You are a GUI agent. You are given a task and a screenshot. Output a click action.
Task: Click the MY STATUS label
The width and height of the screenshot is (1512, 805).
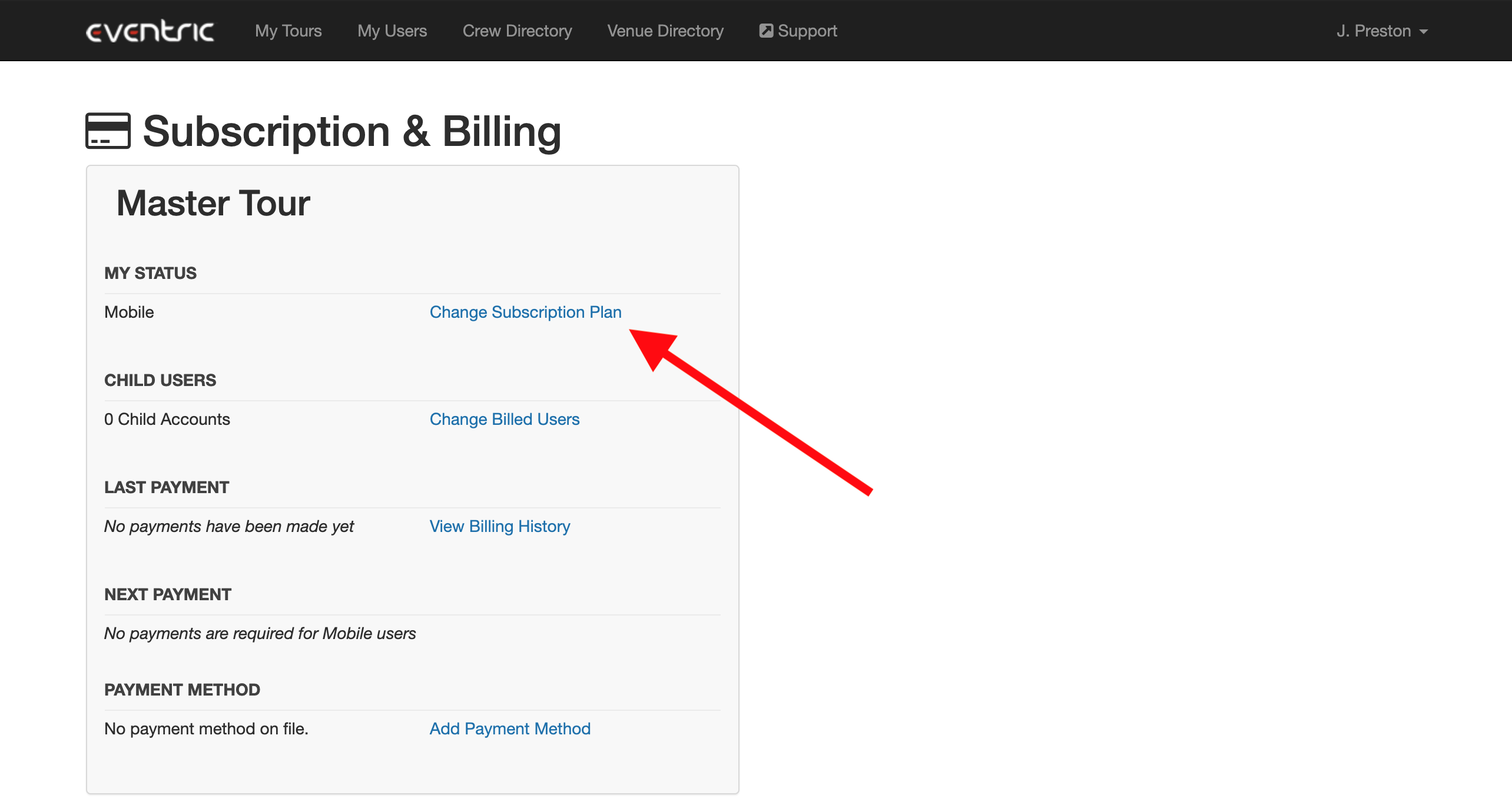[x=151, y=273]
